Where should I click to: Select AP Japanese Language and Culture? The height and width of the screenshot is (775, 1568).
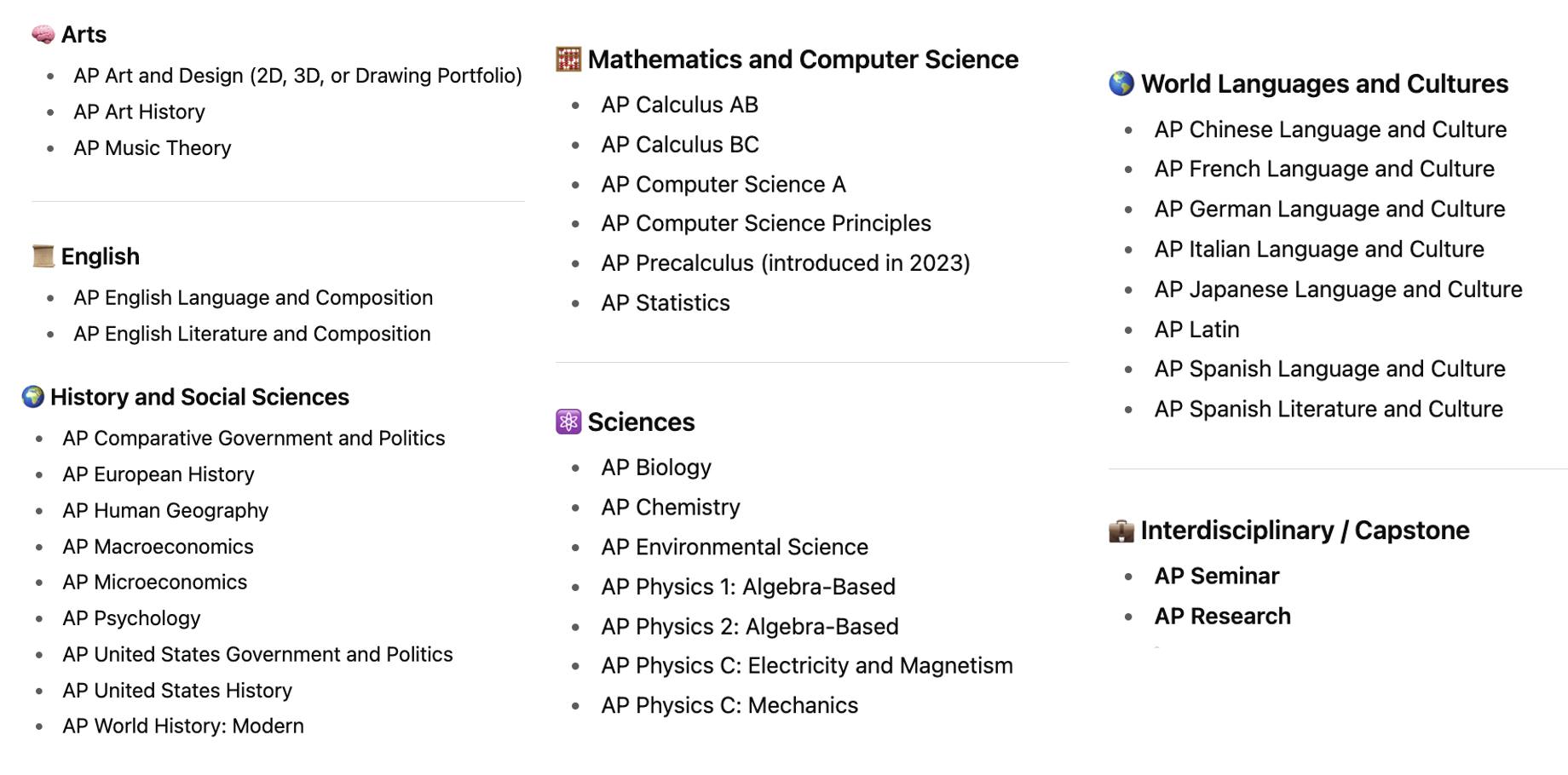click(1337, 290)
